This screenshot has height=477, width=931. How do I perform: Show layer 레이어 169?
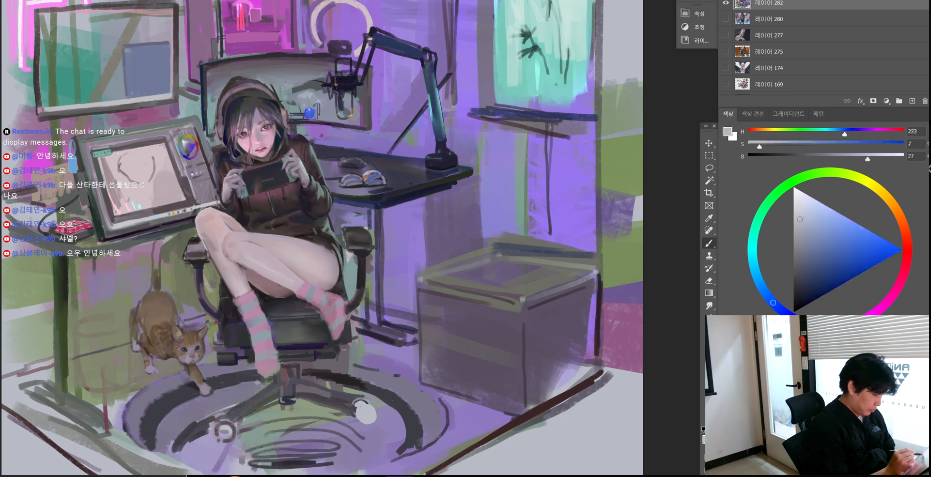click(725, 84)
